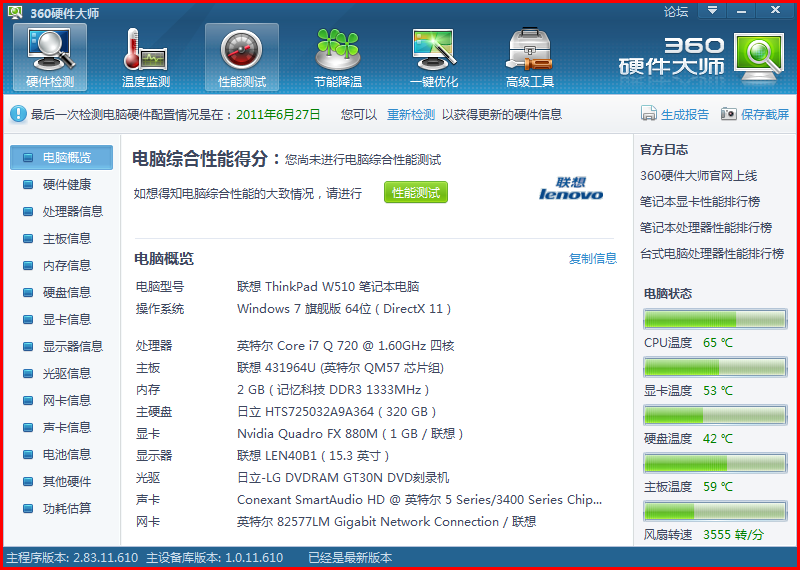
Task: Open 360硬件大师官网上线 log entry
Action: [698, 176]
